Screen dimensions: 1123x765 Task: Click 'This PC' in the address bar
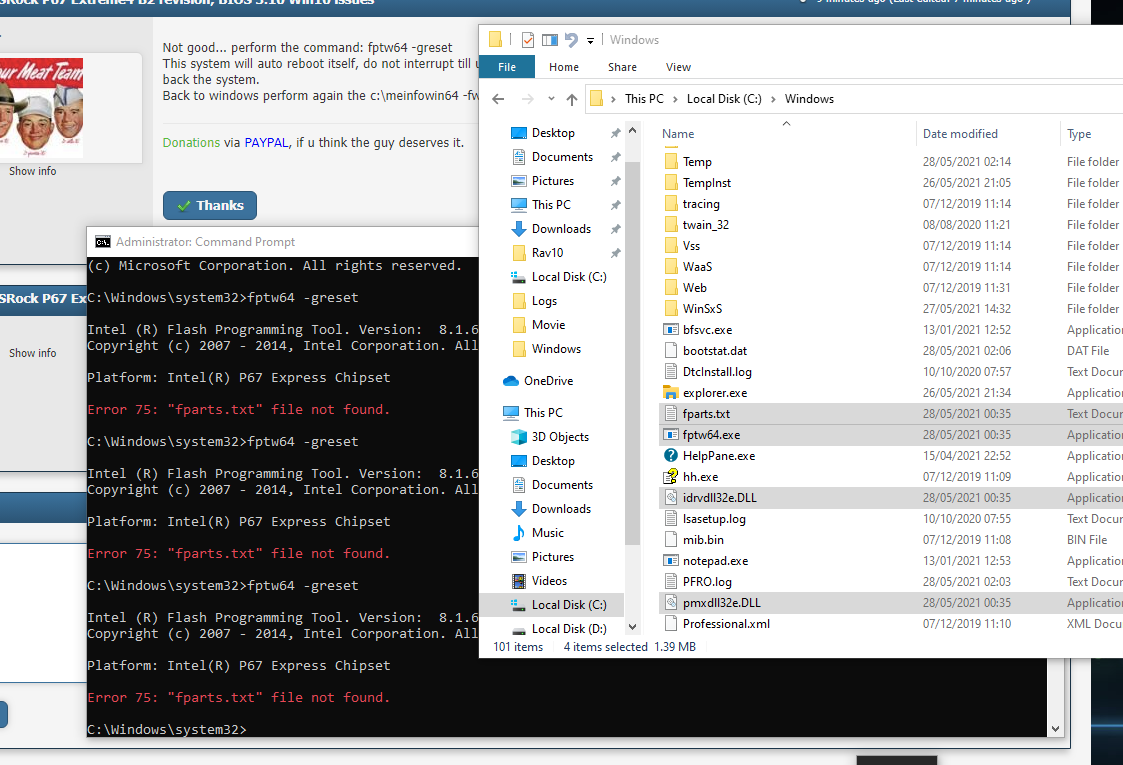click(x=644, y=99)
